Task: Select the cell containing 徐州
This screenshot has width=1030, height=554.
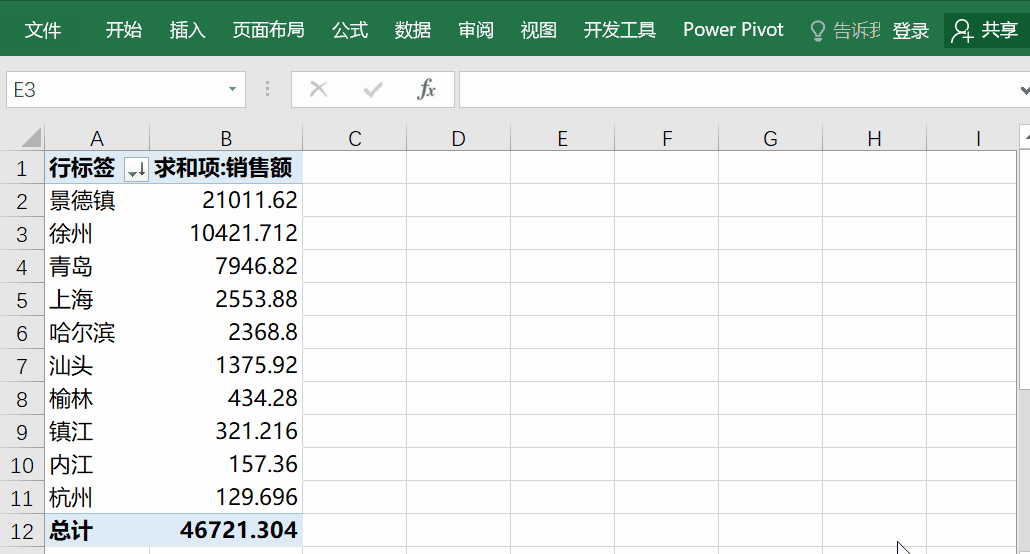Action: (97, 233)
